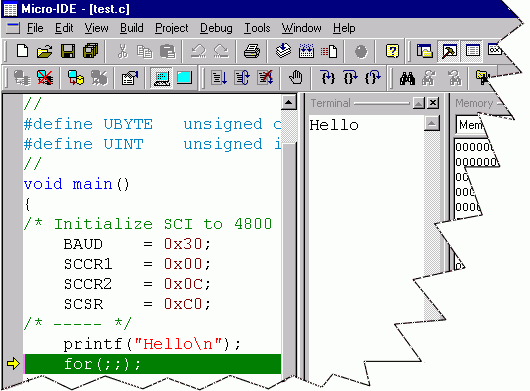530x391 pixels.
Task: Select the hand stop-execution icon
Action: 296,78
